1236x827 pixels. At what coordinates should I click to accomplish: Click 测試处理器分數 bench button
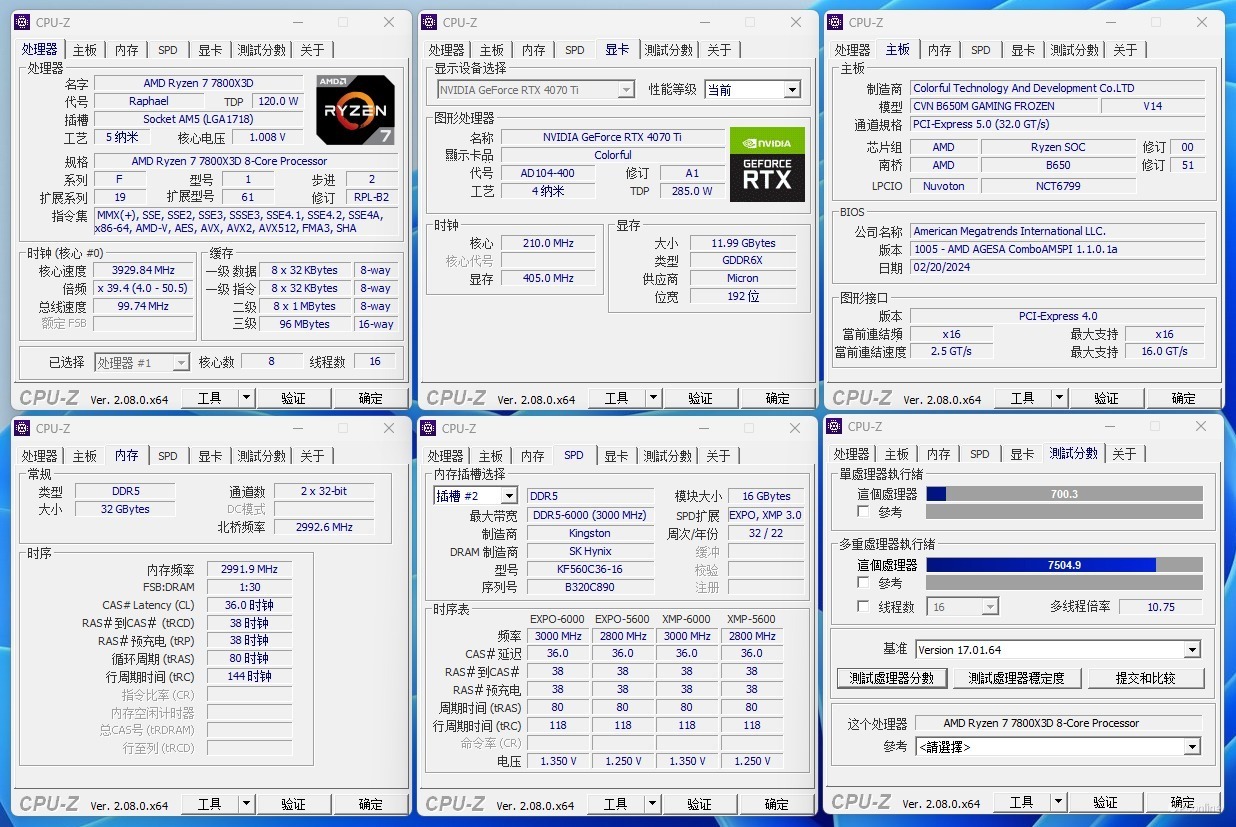click(892, 678)
